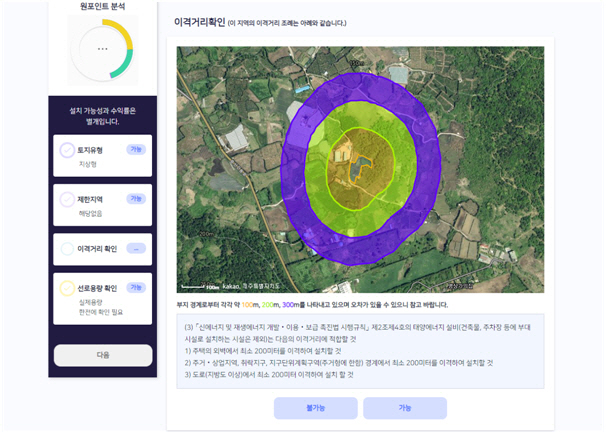Click the 다음 next button
The width and height of the screenshot is (606, 434).
(x=103, y=355)
